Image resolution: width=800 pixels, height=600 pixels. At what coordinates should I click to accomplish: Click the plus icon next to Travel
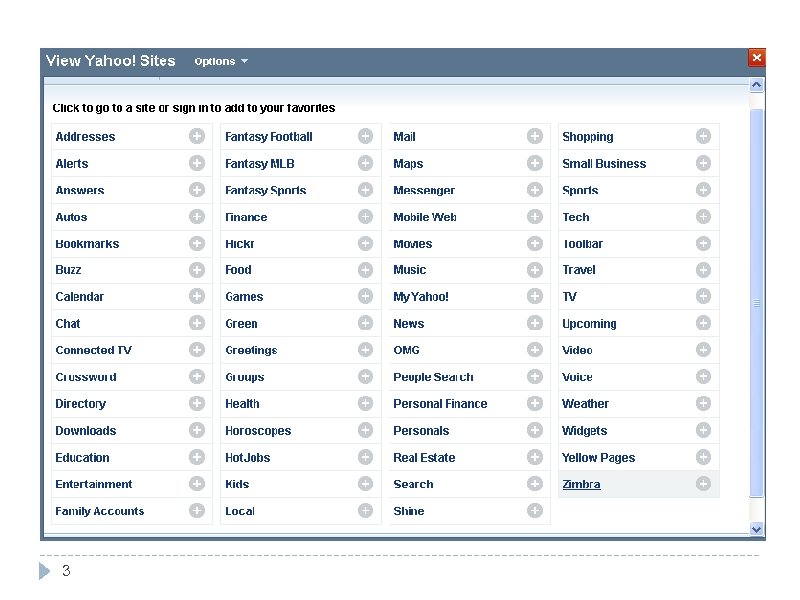coord(703,270)
